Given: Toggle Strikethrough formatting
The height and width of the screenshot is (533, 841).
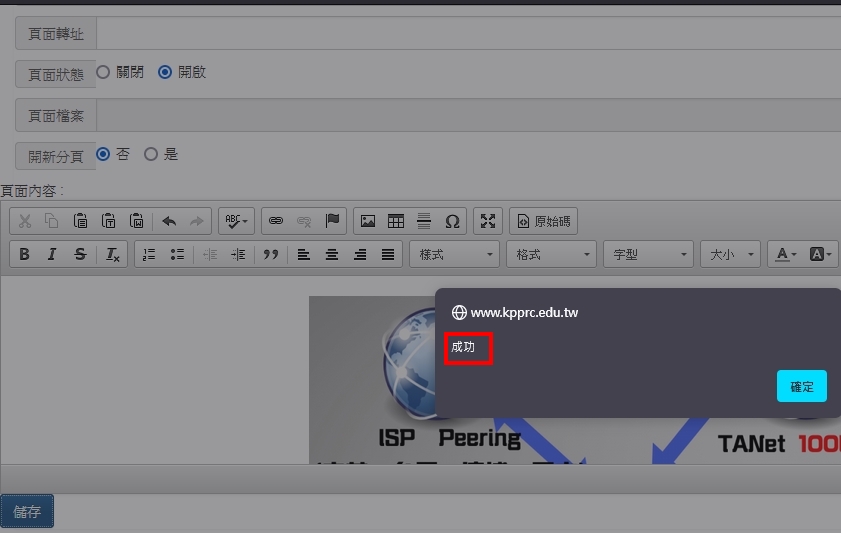Looking at the screenshot, I should [x=80, y=254].
